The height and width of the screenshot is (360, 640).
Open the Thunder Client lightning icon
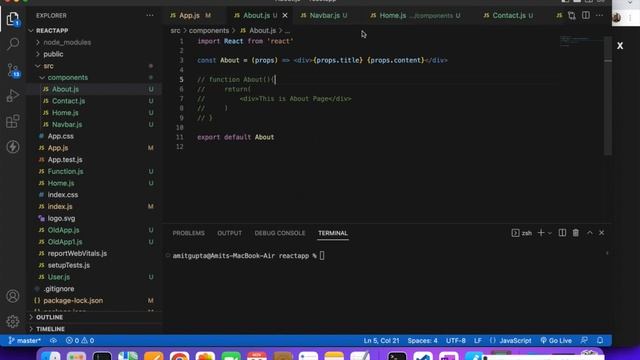coord(13,147)
